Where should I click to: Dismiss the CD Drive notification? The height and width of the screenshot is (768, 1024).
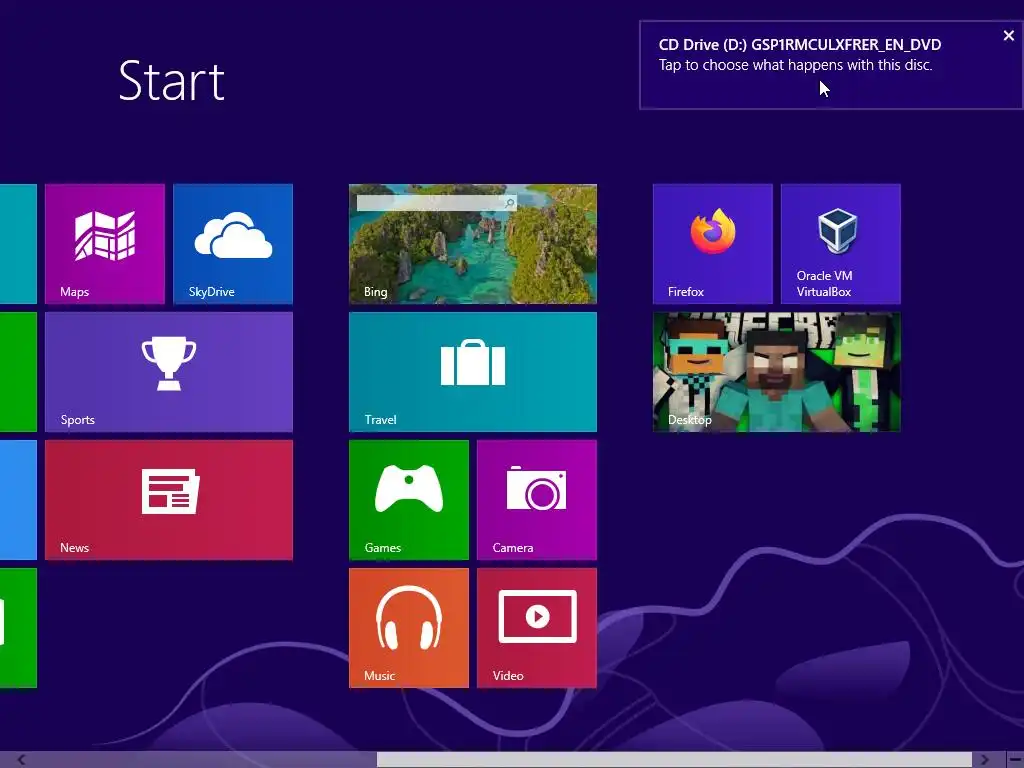1008,36
